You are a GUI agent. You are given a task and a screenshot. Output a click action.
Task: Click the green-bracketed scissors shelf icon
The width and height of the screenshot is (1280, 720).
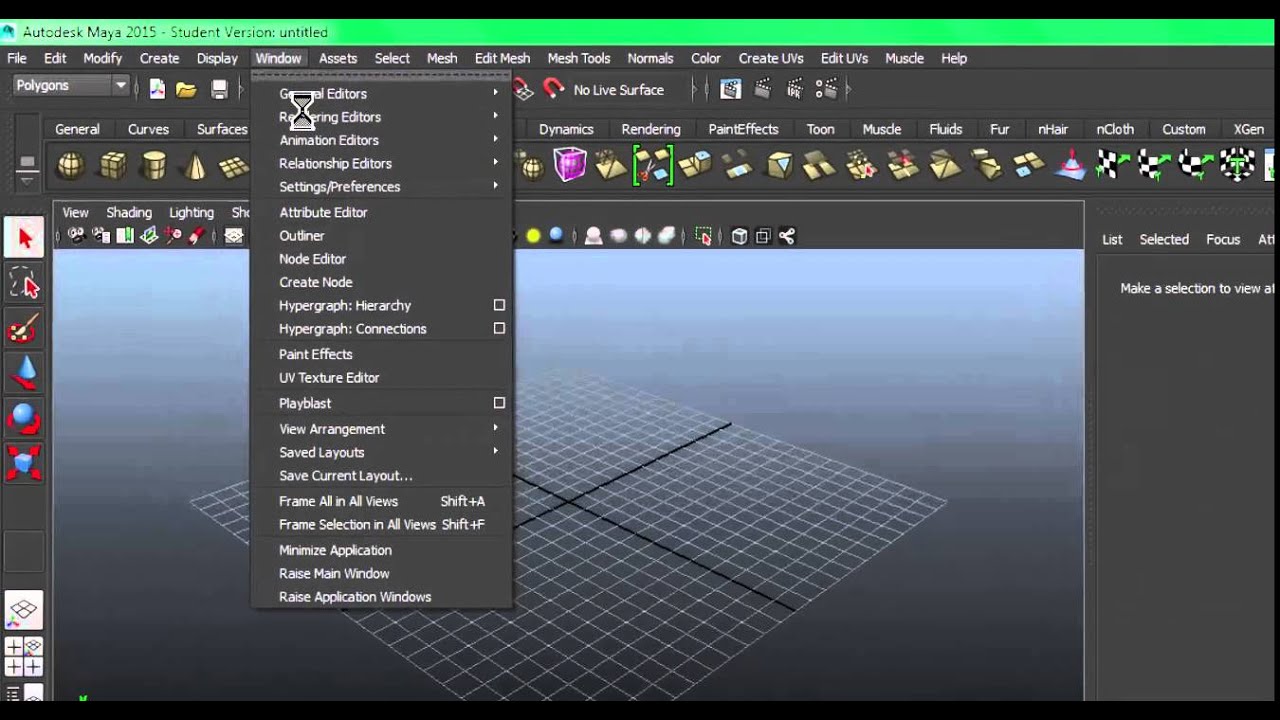652,165
